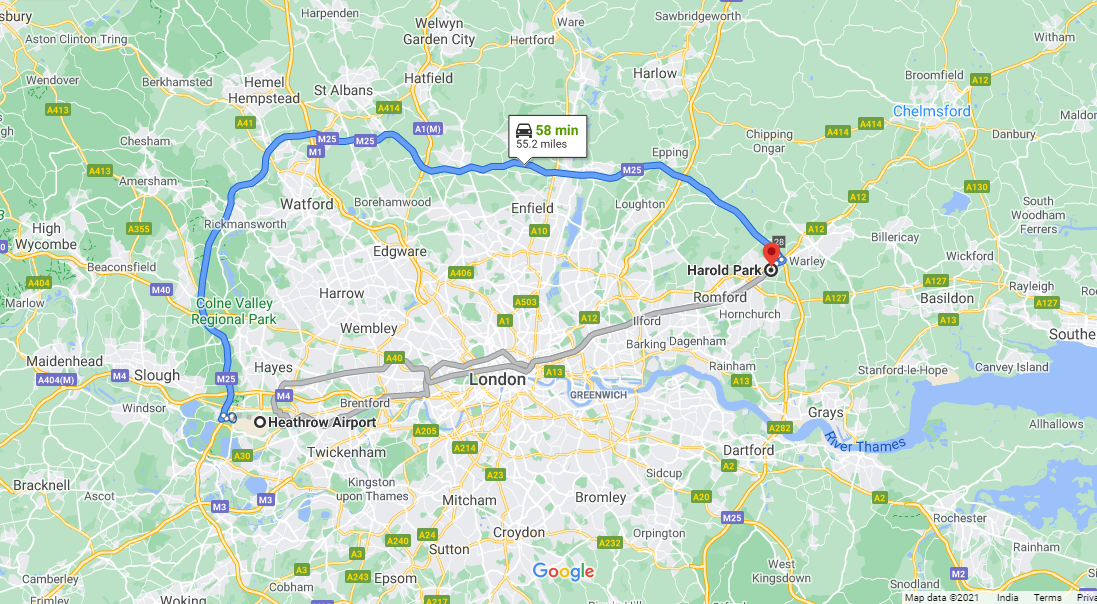Click the 58 min route duration label

pos(557,130)
